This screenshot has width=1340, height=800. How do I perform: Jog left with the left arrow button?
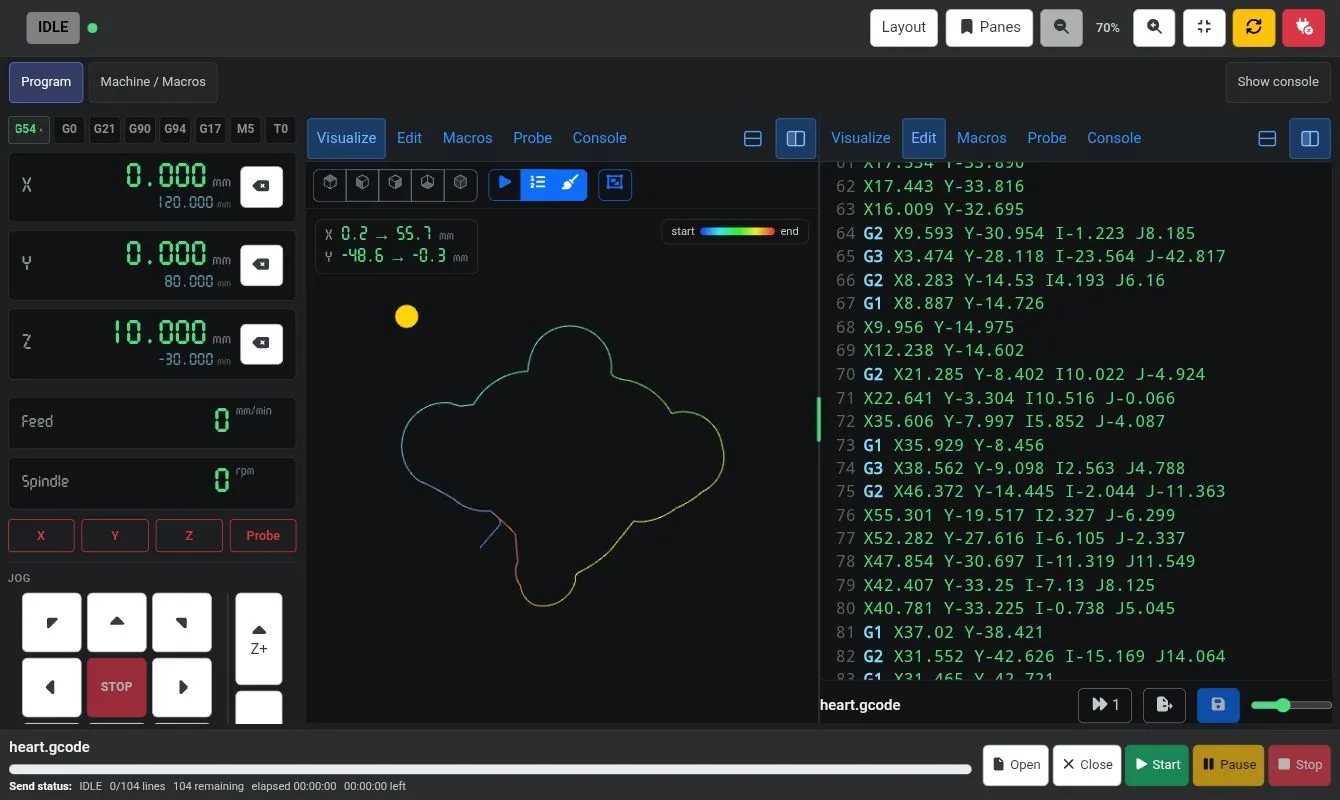click(51, 687)
